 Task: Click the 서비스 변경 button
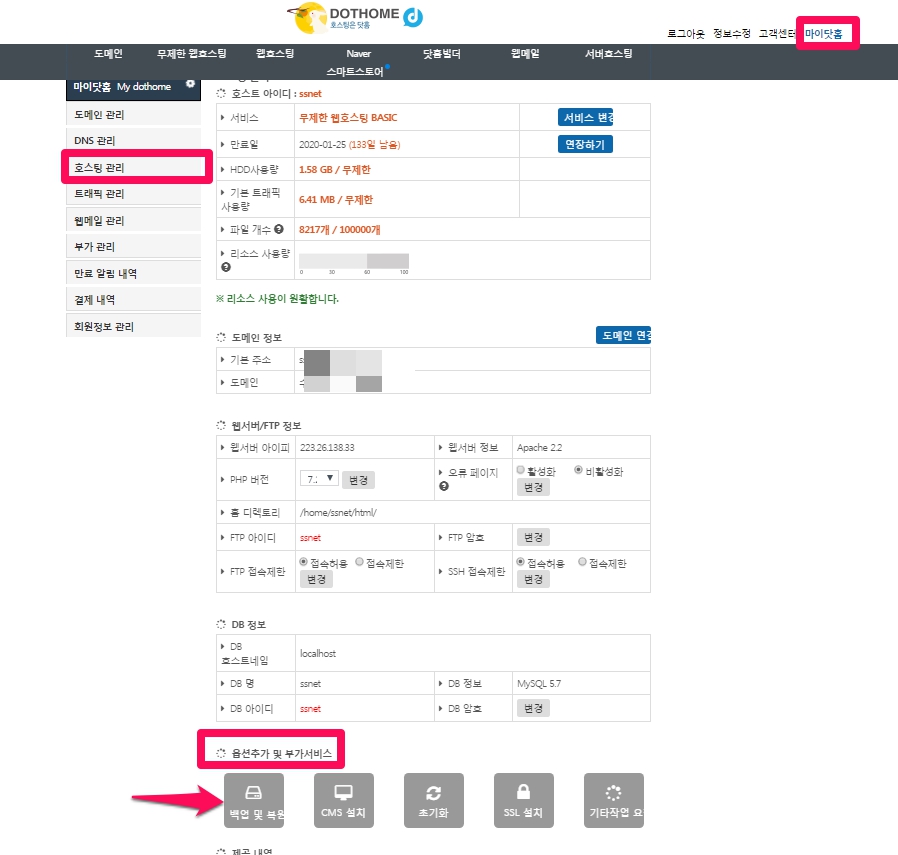point(585,117)
